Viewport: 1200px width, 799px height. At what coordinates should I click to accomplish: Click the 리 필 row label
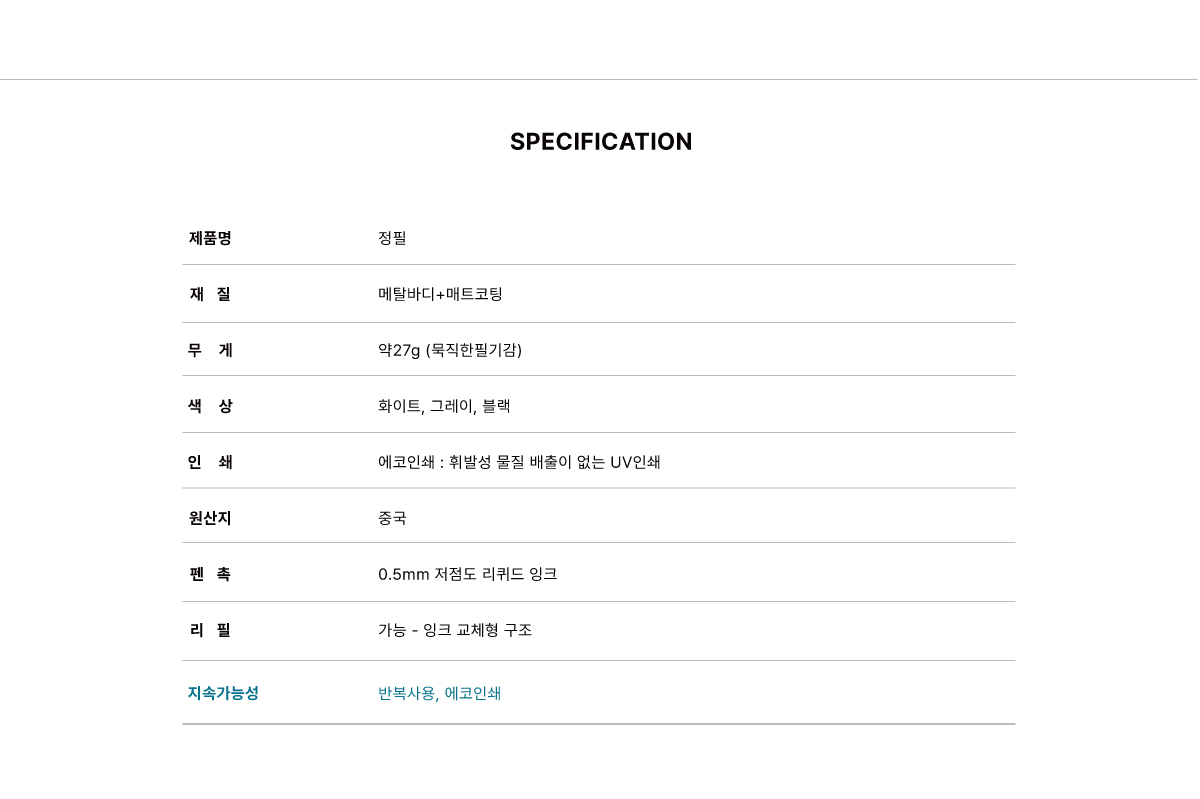tap(210, 630)
